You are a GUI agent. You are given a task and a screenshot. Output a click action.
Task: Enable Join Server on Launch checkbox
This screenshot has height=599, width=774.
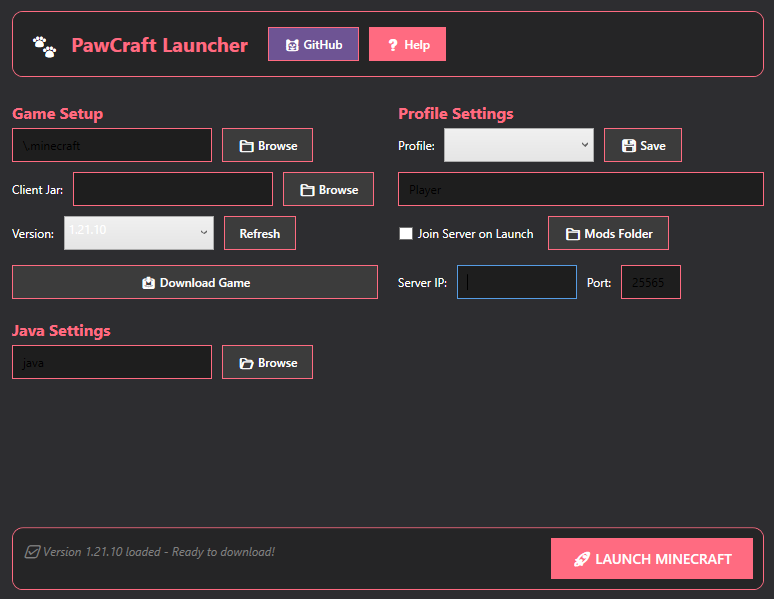[406, 233]
